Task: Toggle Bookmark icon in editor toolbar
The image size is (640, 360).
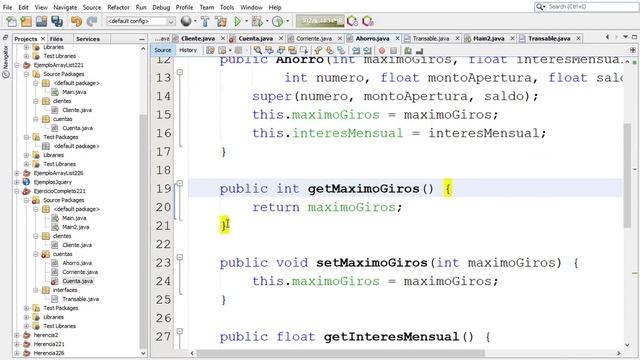Action: click(x=341, y=51)
